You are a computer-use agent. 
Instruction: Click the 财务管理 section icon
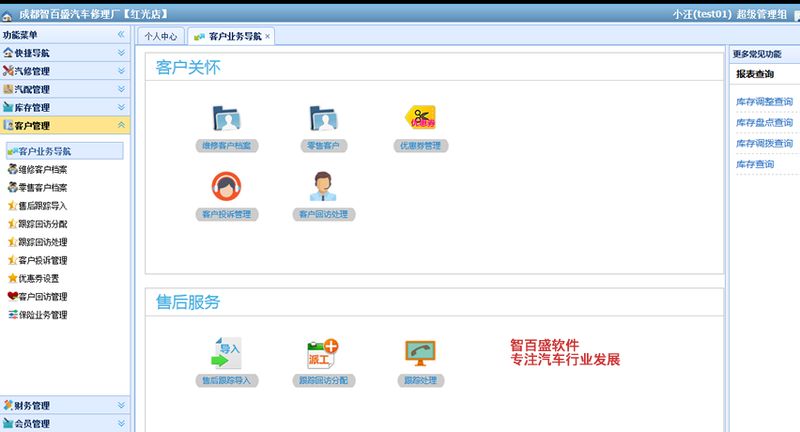tap(8, 405)
